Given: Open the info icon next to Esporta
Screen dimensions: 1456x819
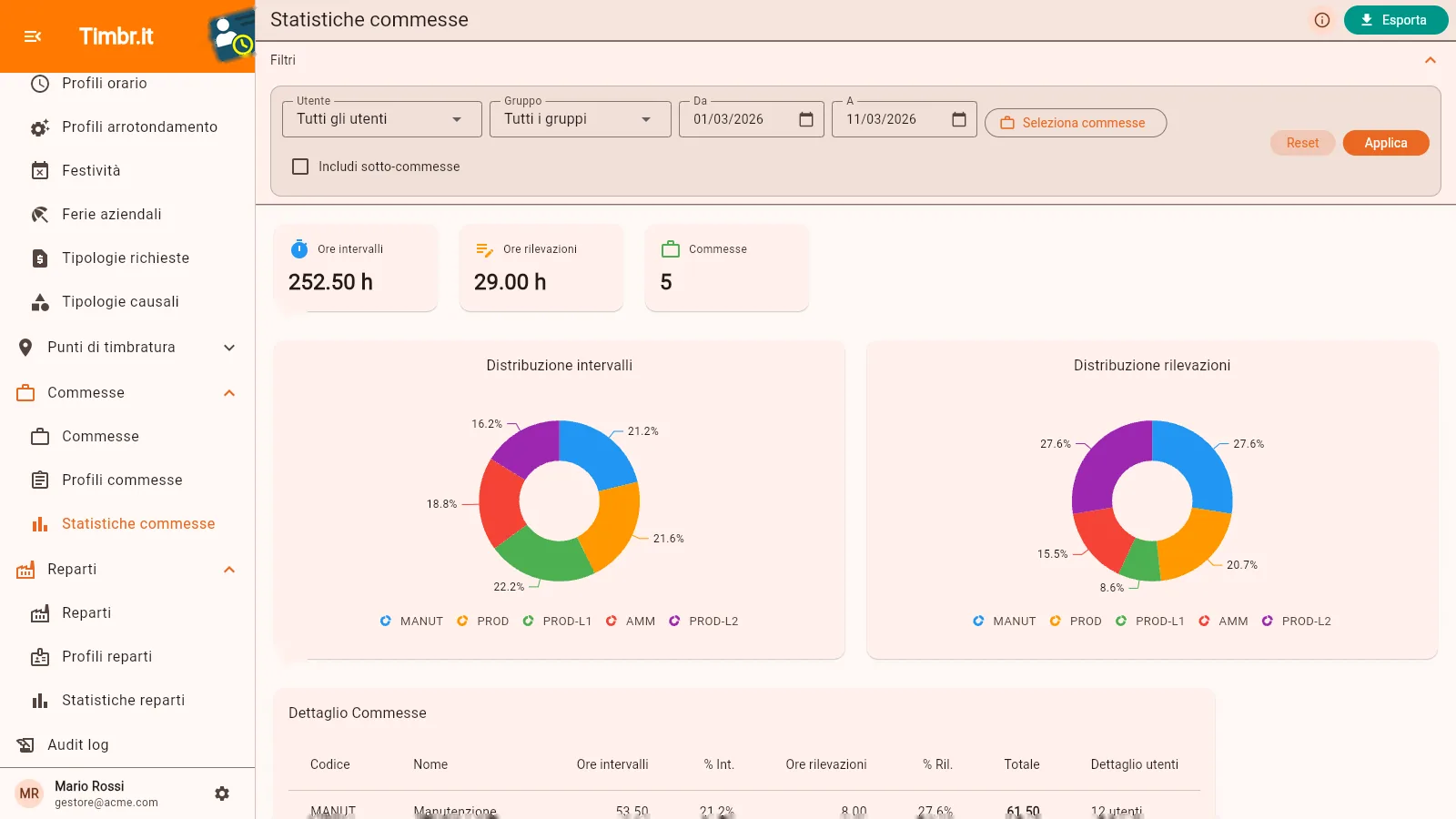Looking at the screenshot, I should coord(1322,20).
